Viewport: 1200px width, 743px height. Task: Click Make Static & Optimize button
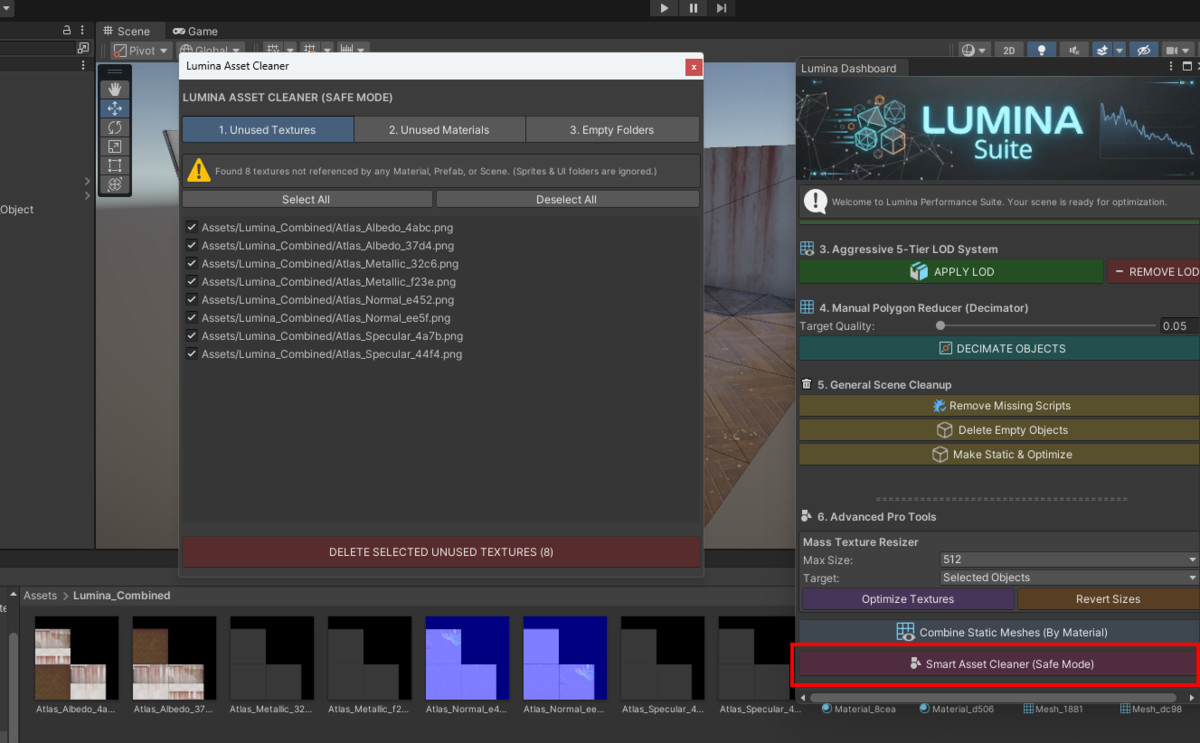click(999, 454)
